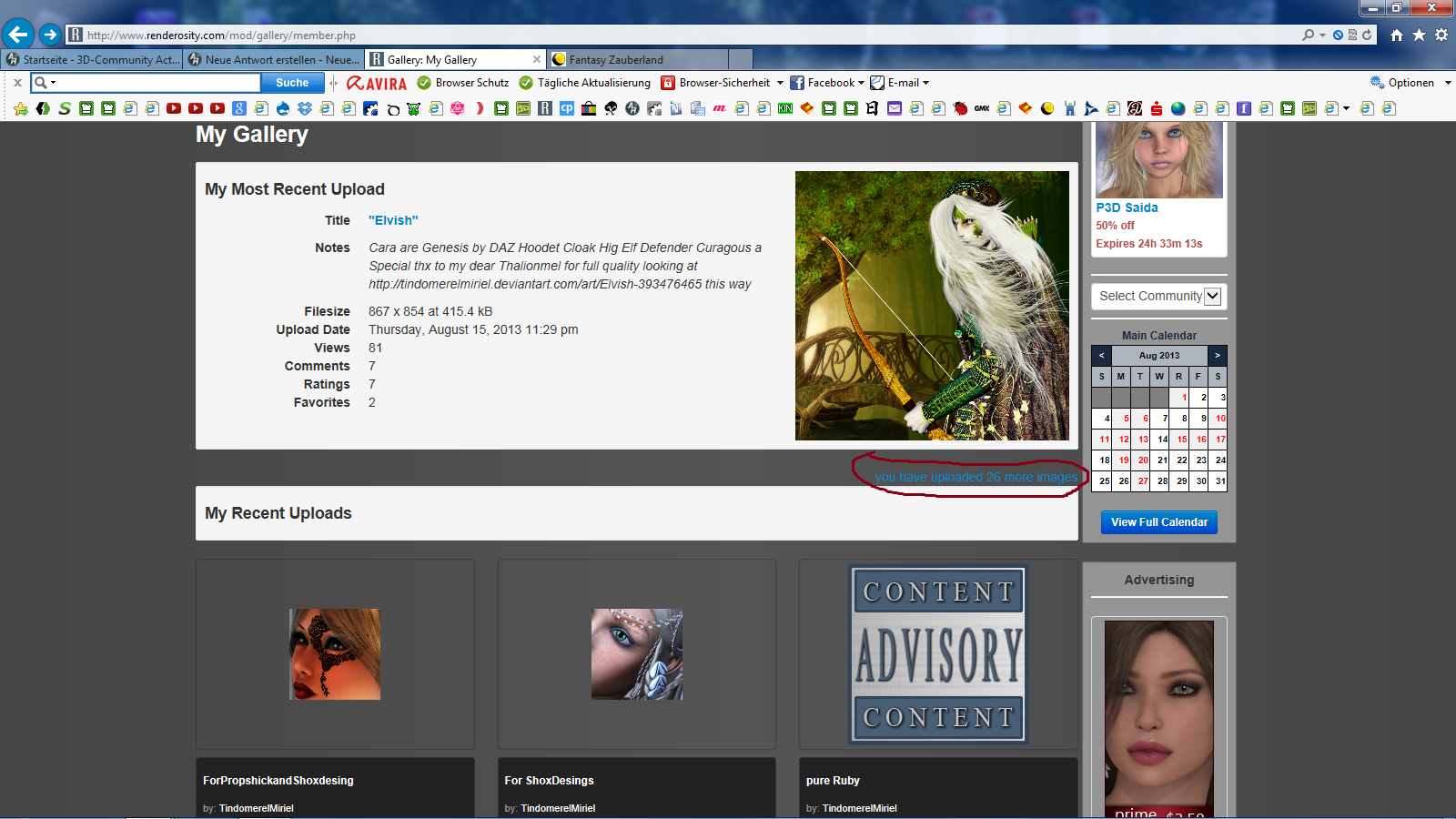This screenshot has height=819, width=1456.
Task: Open the green S bookmark icon
Action: (65, 108)
